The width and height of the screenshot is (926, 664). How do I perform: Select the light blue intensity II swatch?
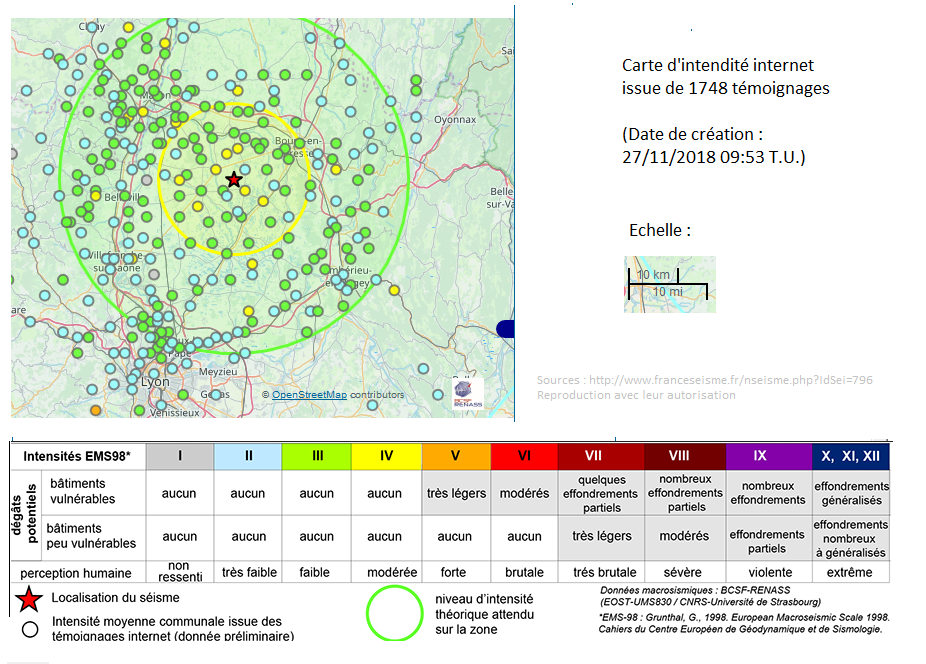248,456
